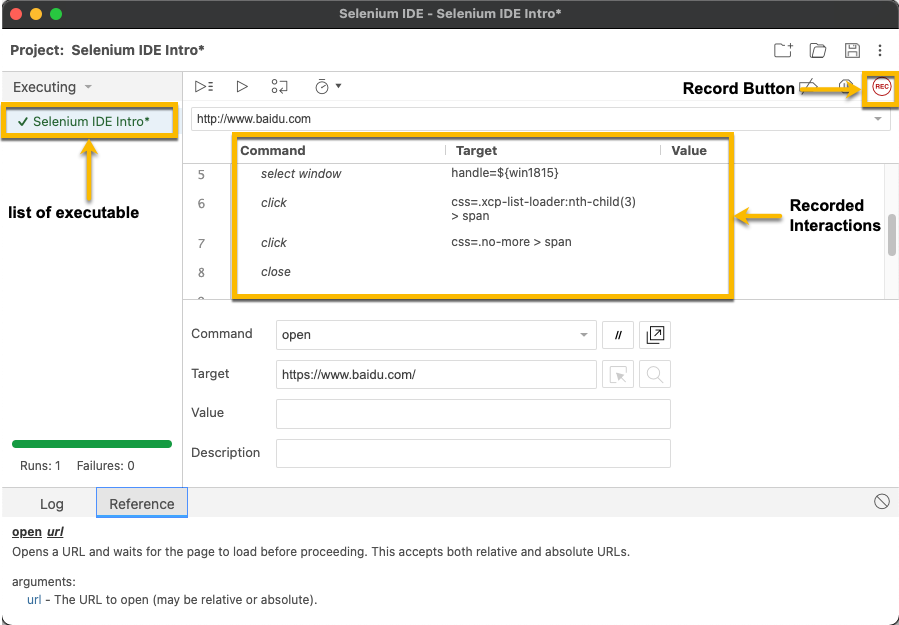Toggle comment on command with // button
899x625 pixels.
point(617,335)
